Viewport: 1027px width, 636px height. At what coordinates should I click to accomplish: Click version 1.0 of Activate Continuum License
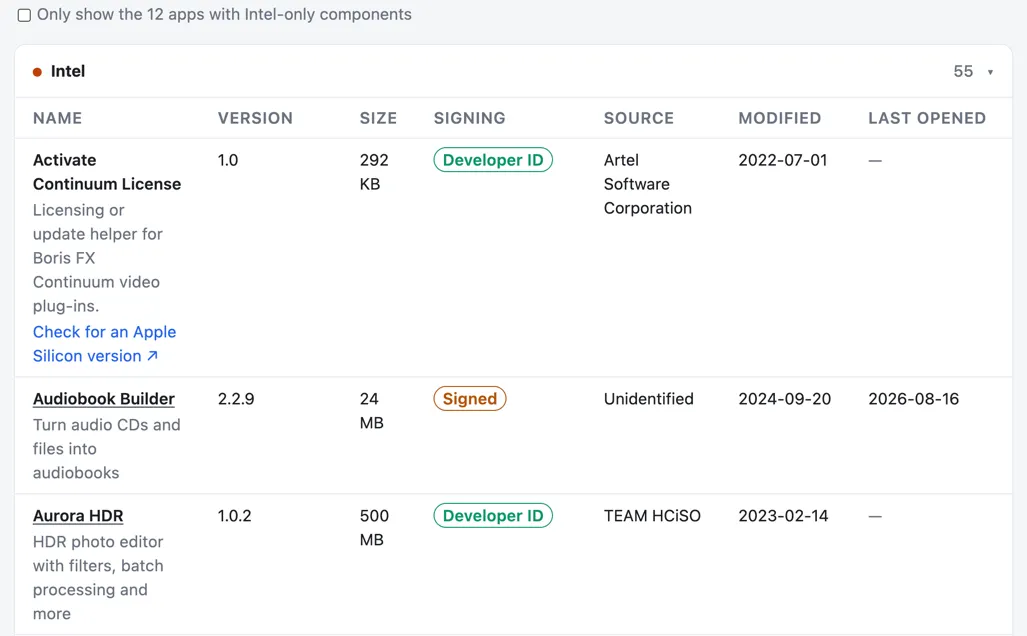[228, 160]
